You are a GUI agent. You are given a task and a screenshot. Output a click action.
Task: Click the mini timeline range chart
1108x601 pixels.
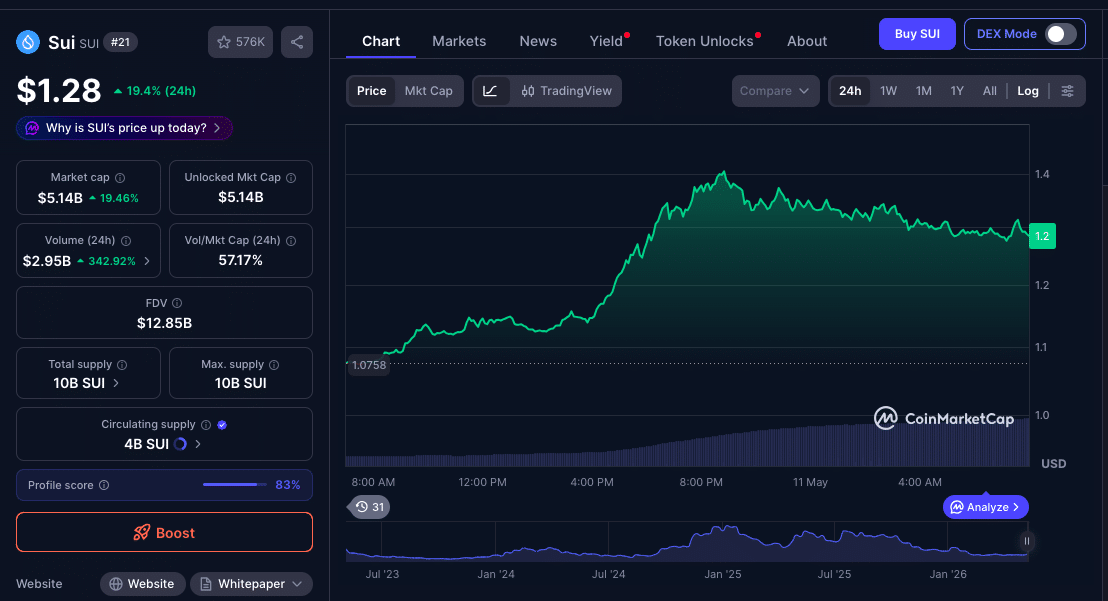(687, 542)
